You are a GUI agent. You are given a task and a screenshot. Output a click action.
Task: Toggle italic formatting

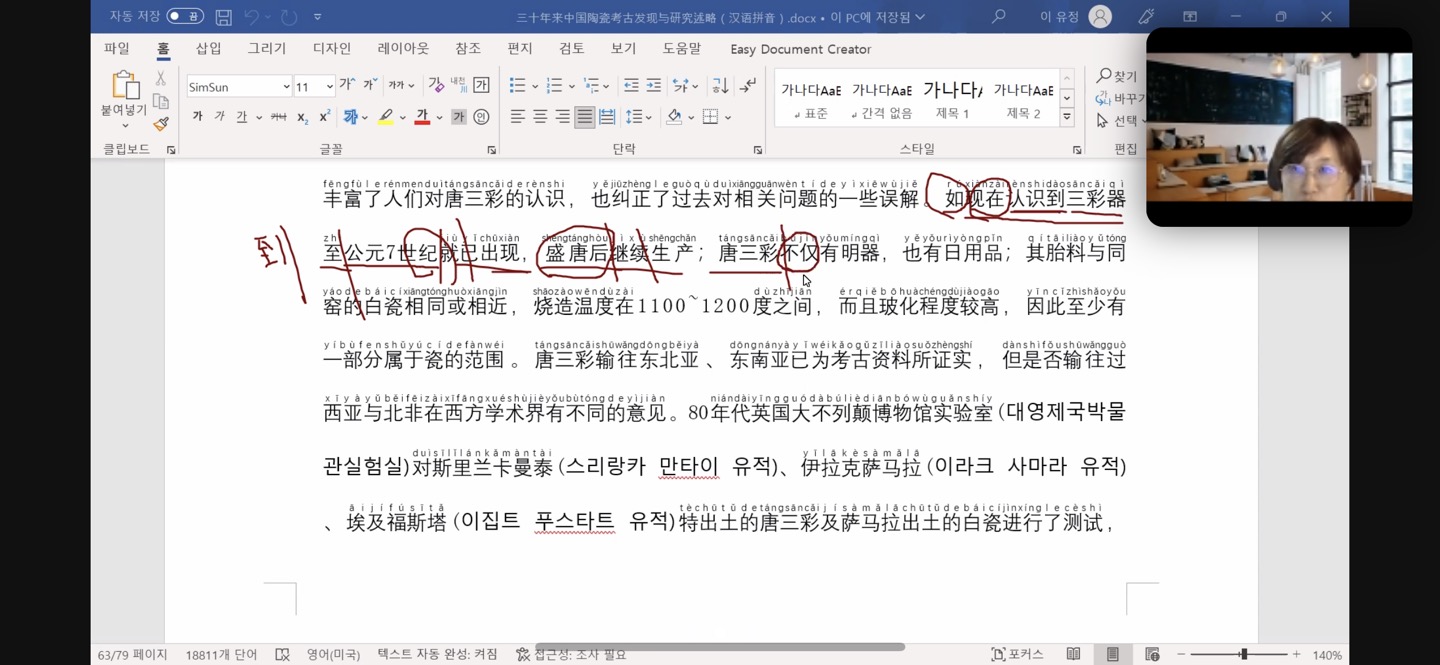point(219,117)
